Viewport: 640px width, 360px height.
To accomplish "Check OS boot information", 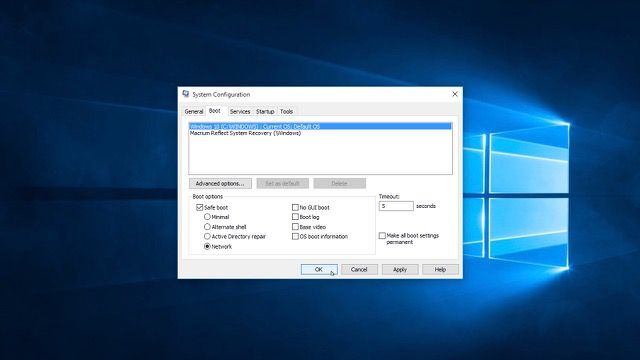I will point(295,236).
